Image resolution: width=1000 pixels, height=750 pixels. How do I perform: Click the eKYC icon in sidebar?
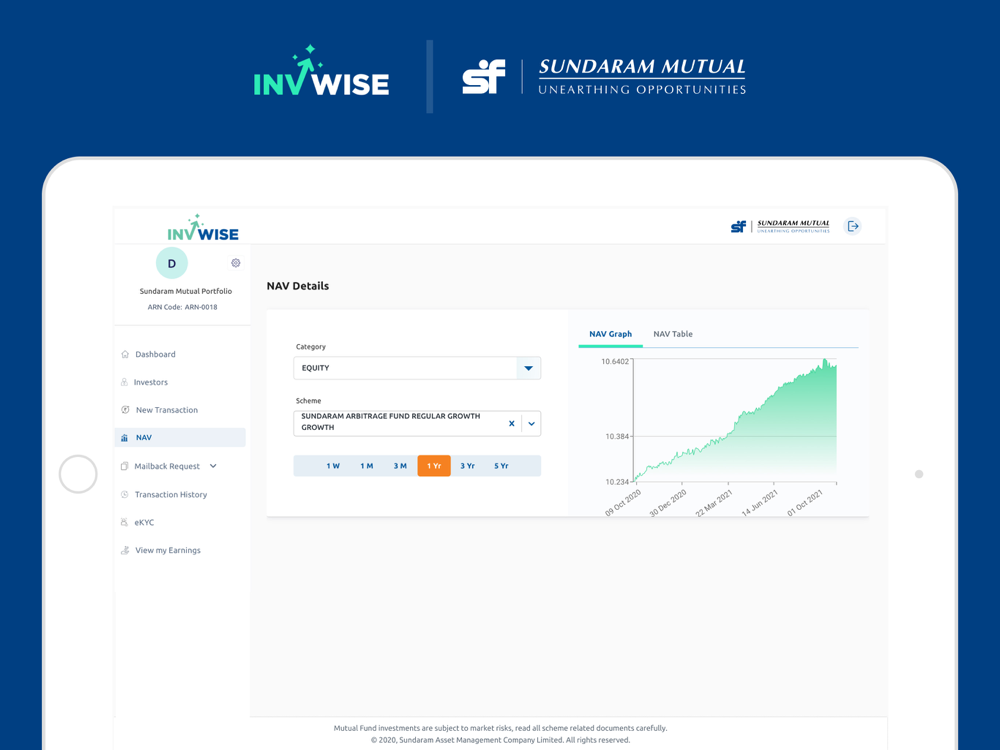pos(124,522)
